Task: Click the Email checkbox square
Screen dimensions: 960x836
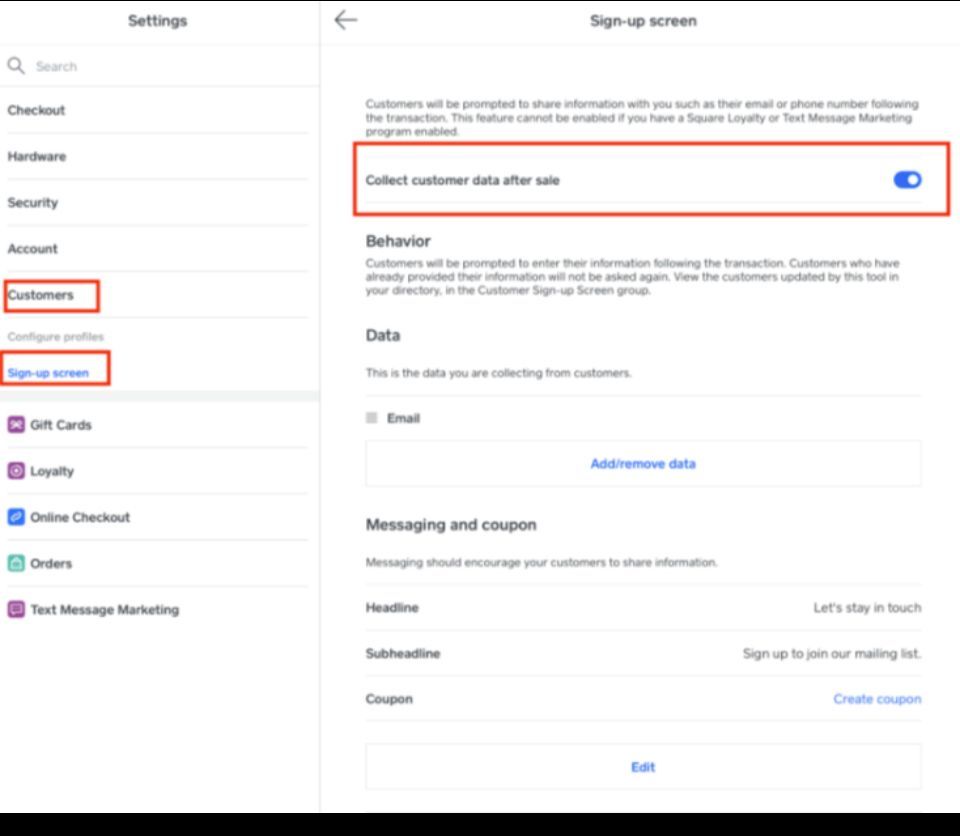Action: [372, 418]
